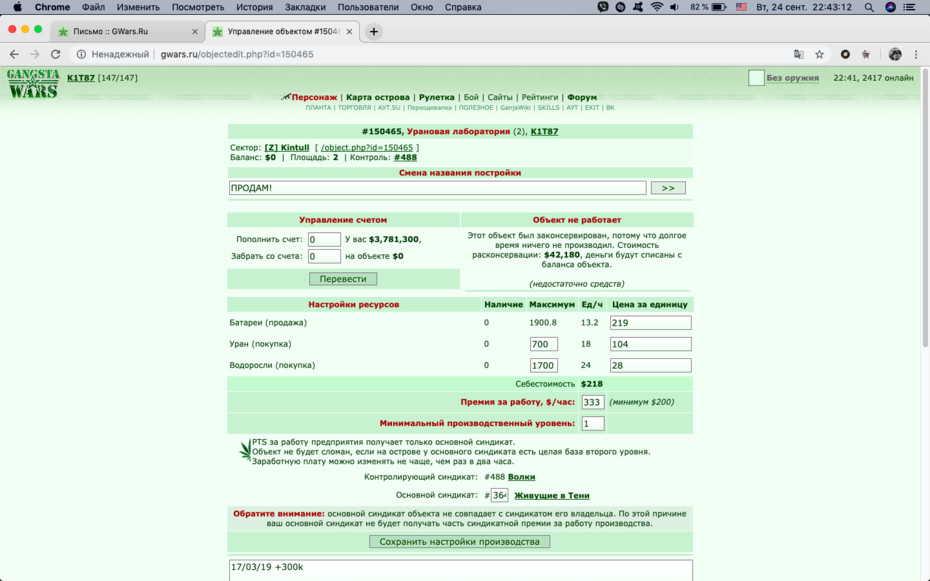
Task: Save with Сохранить настройки производства button
Action: (x=459, y=541)
